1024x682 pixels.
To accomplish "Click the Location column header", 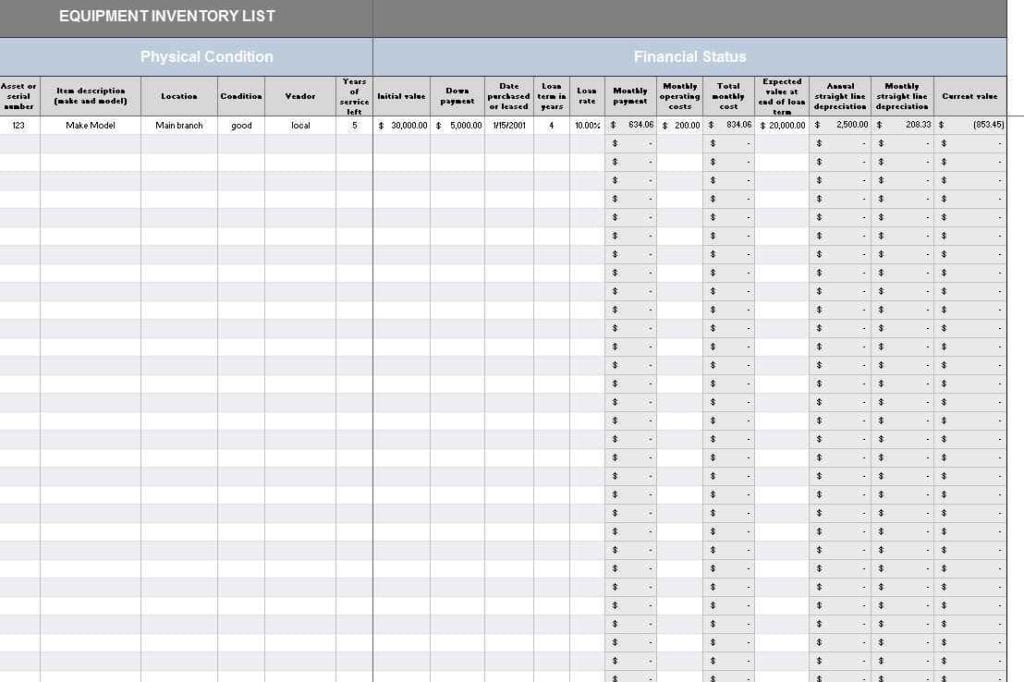I will [x=179, y=96].
